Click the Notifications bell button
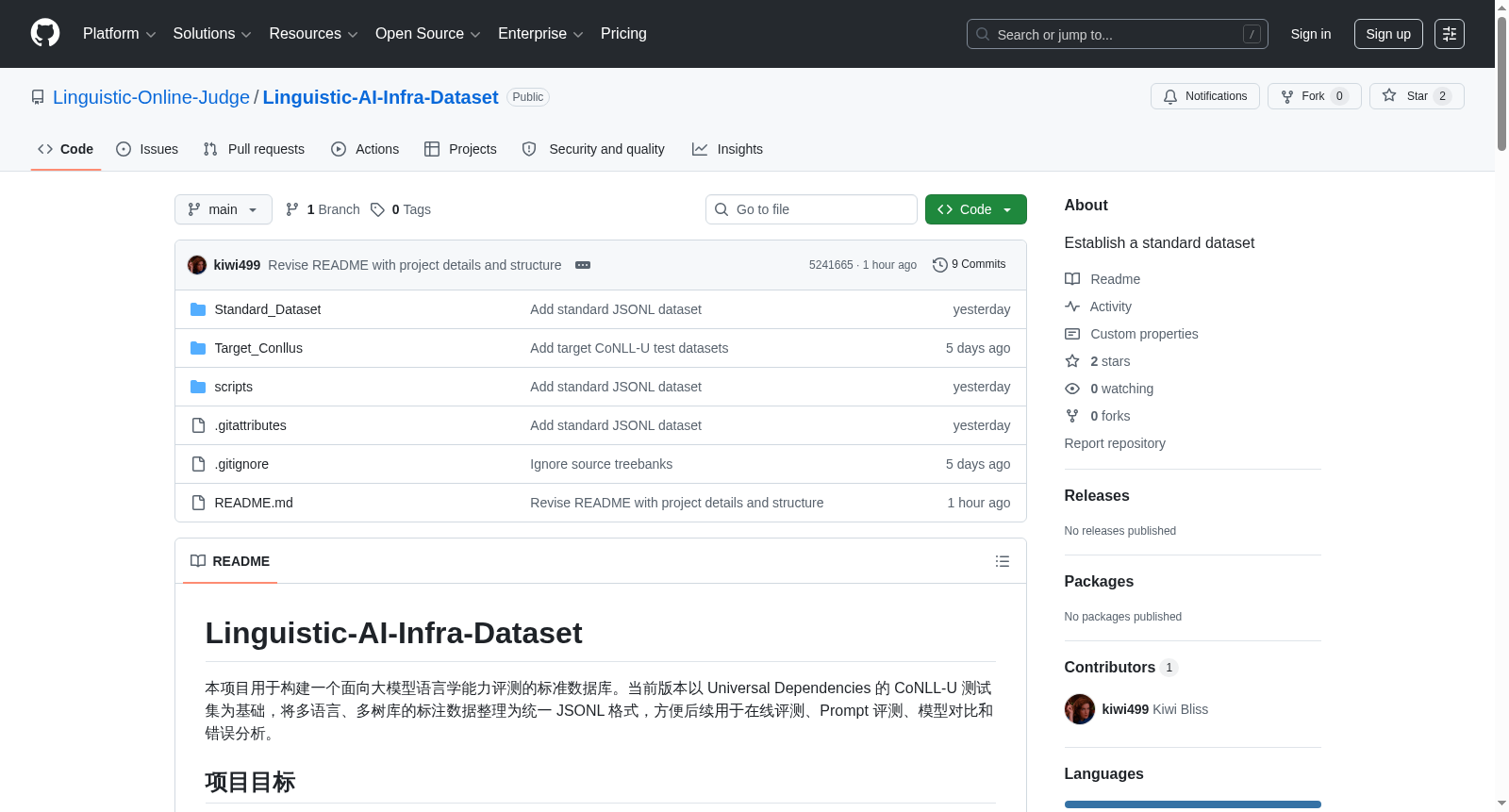 [1204, 96]
